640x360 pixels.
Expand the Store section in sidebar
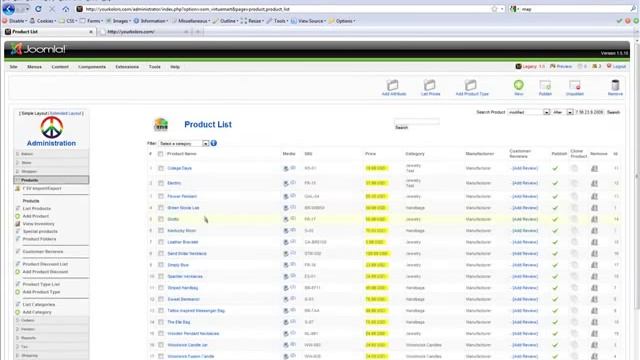(51, 162)
